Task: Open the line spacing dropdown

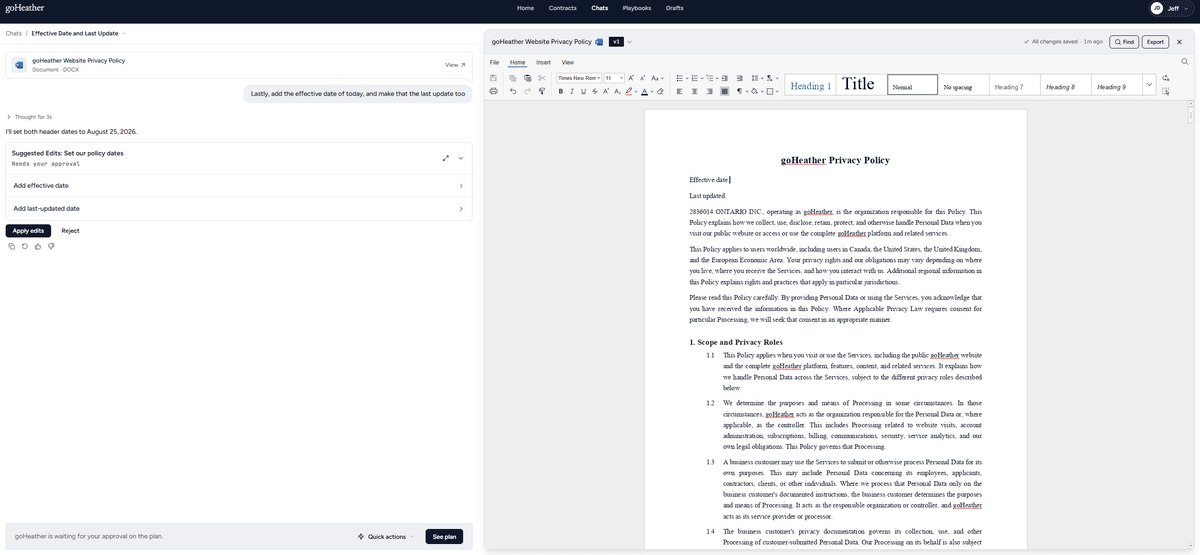Action: [x=762, y=78]
